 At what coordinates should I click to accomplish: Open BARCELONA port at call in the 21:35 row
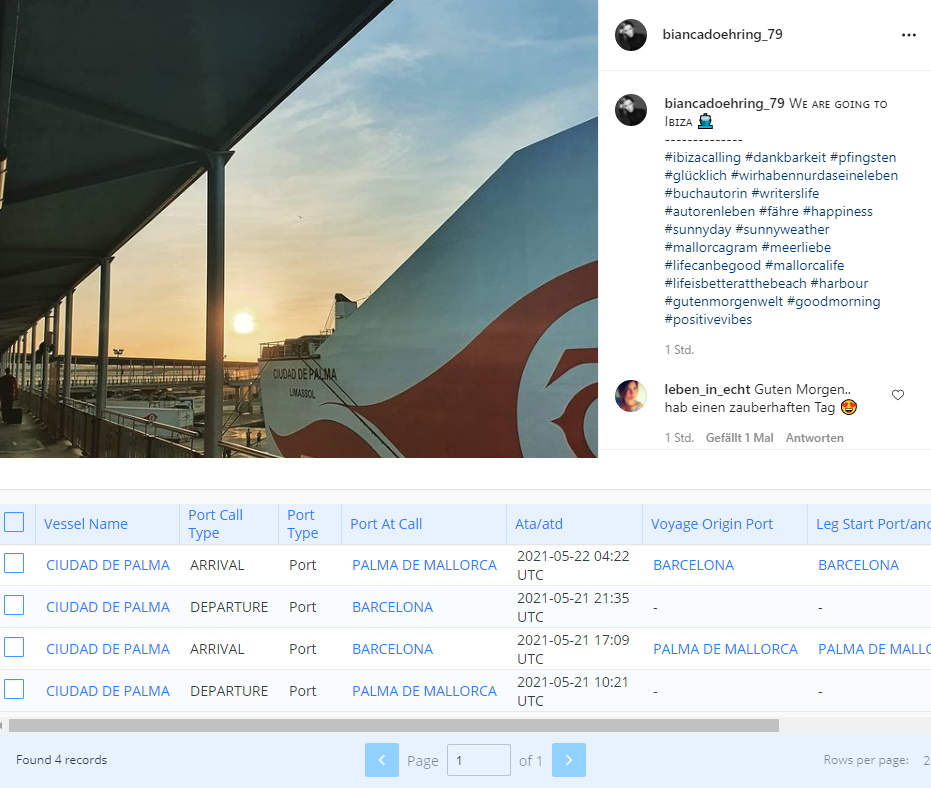tap(392, 607)
